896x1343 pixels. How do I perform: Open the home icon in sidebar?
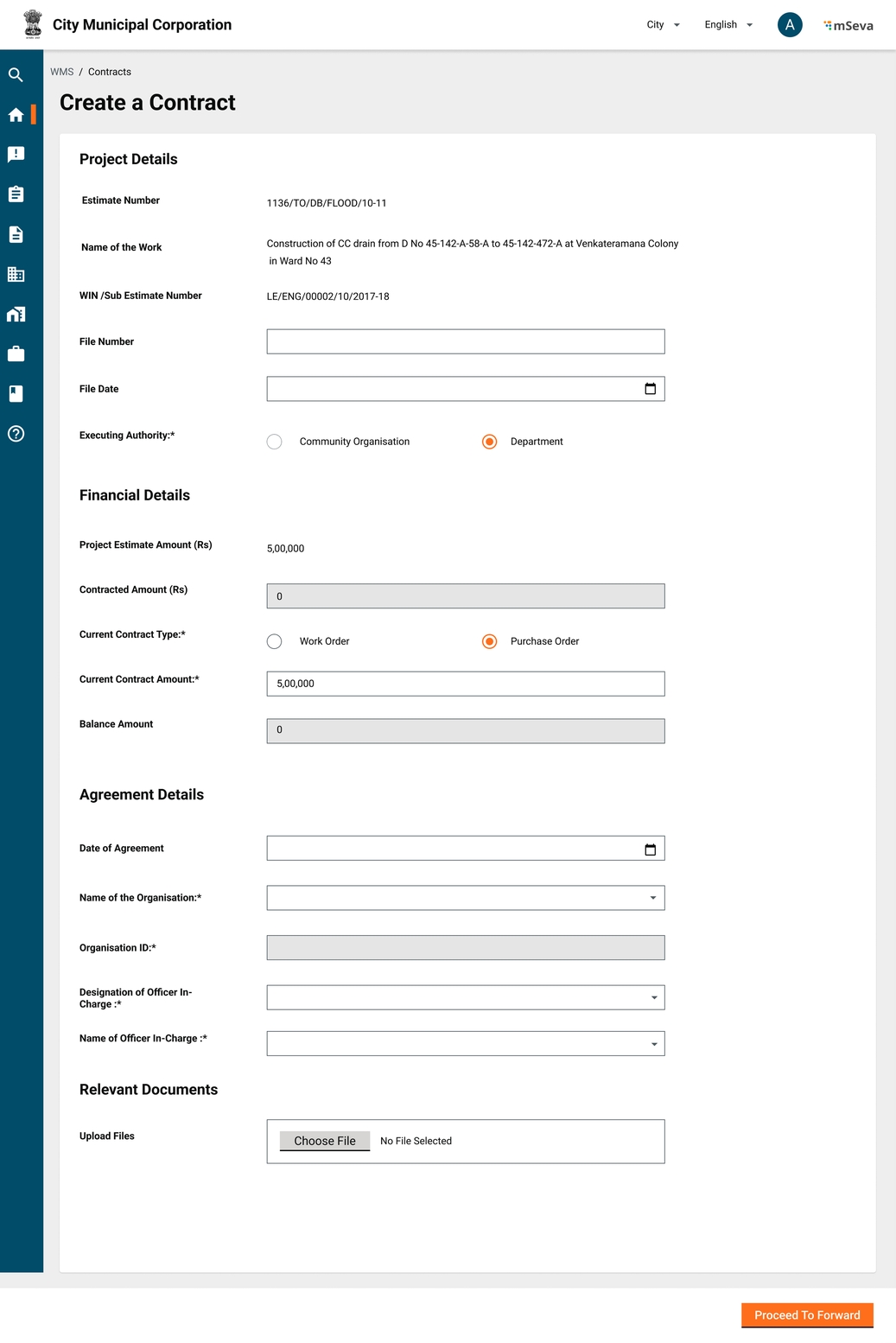[x=16, y=115]
